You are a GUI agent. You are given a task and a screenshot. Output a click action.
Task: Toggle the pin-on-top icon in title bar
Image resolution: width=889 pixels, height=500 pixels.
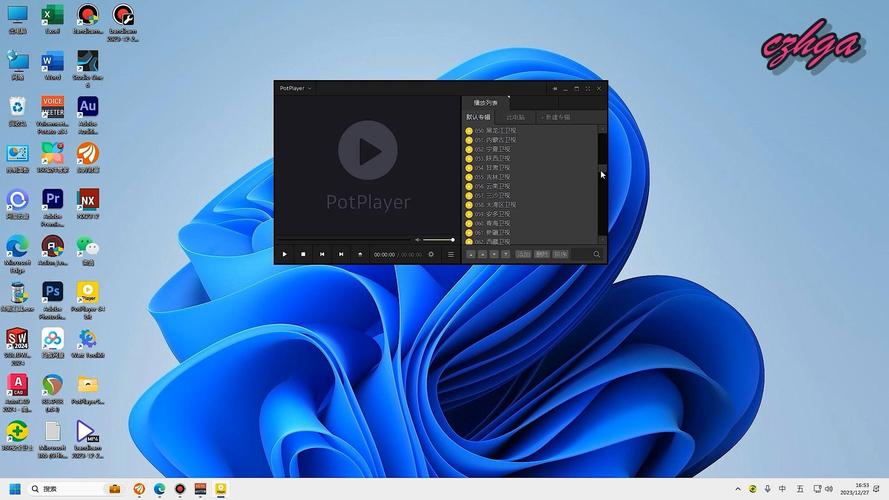click(555, 88)
